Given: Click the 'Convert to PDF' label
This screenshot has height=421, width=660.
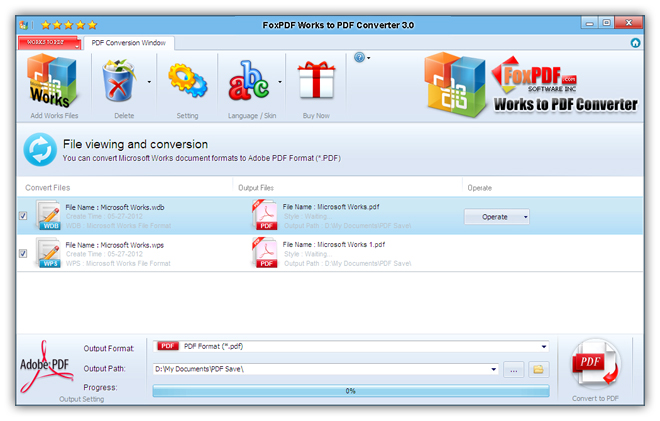Looking at the screenshot, I should (x=595, y=398).
